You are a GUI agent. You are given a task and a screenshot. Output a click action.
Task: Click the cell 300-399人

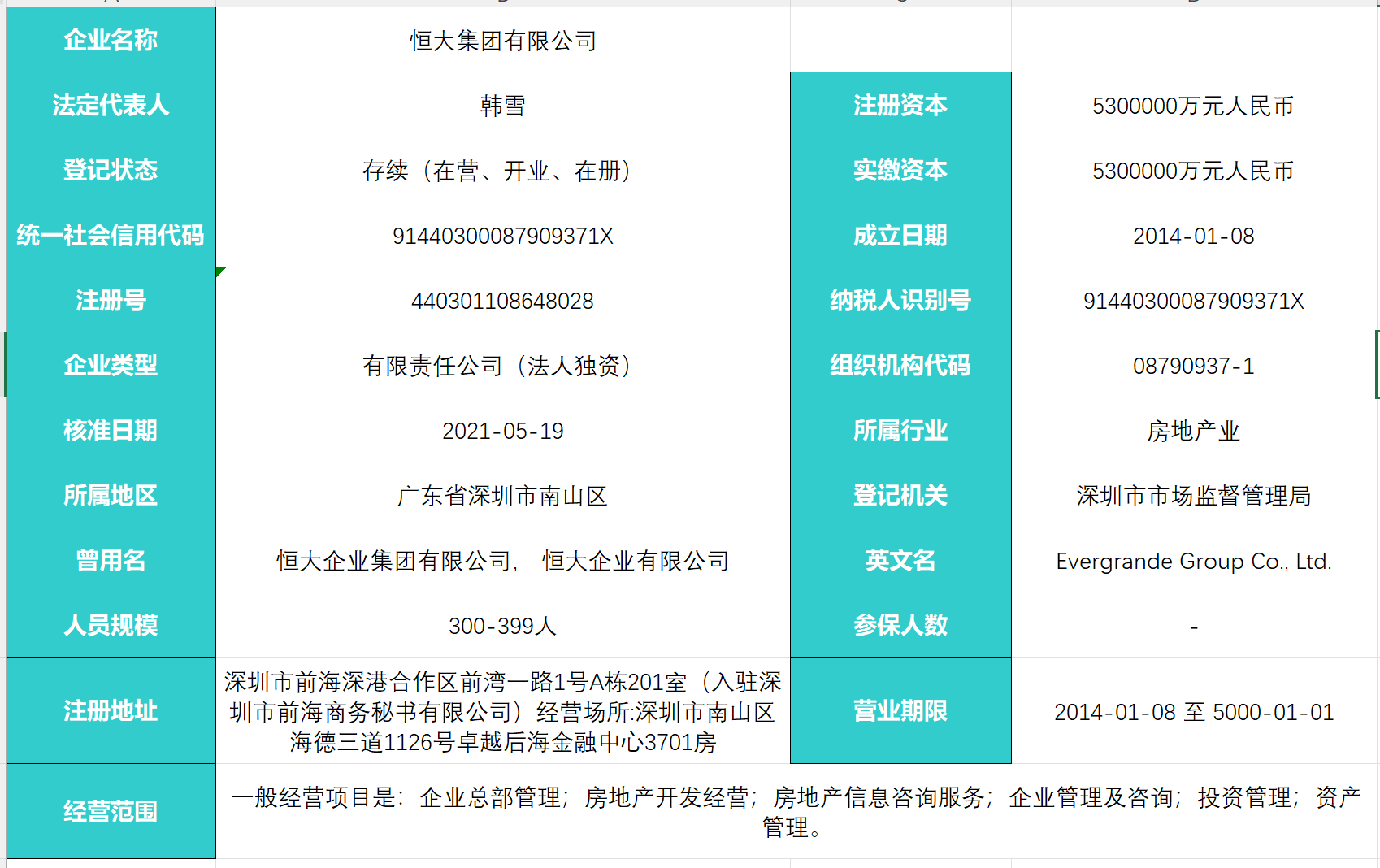tap(503, 625)
